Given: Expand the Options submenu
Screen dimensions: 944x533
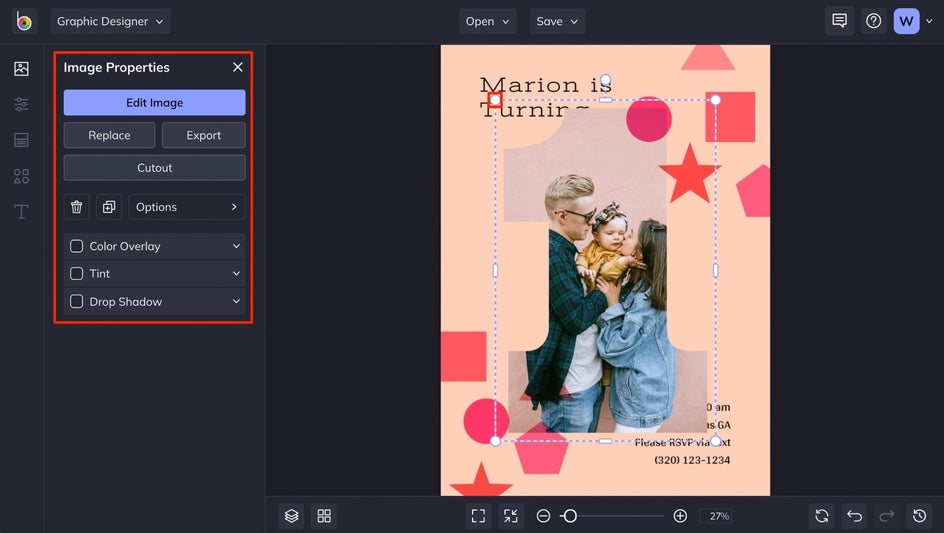Looking at the screenshot, I should [186, 207].
